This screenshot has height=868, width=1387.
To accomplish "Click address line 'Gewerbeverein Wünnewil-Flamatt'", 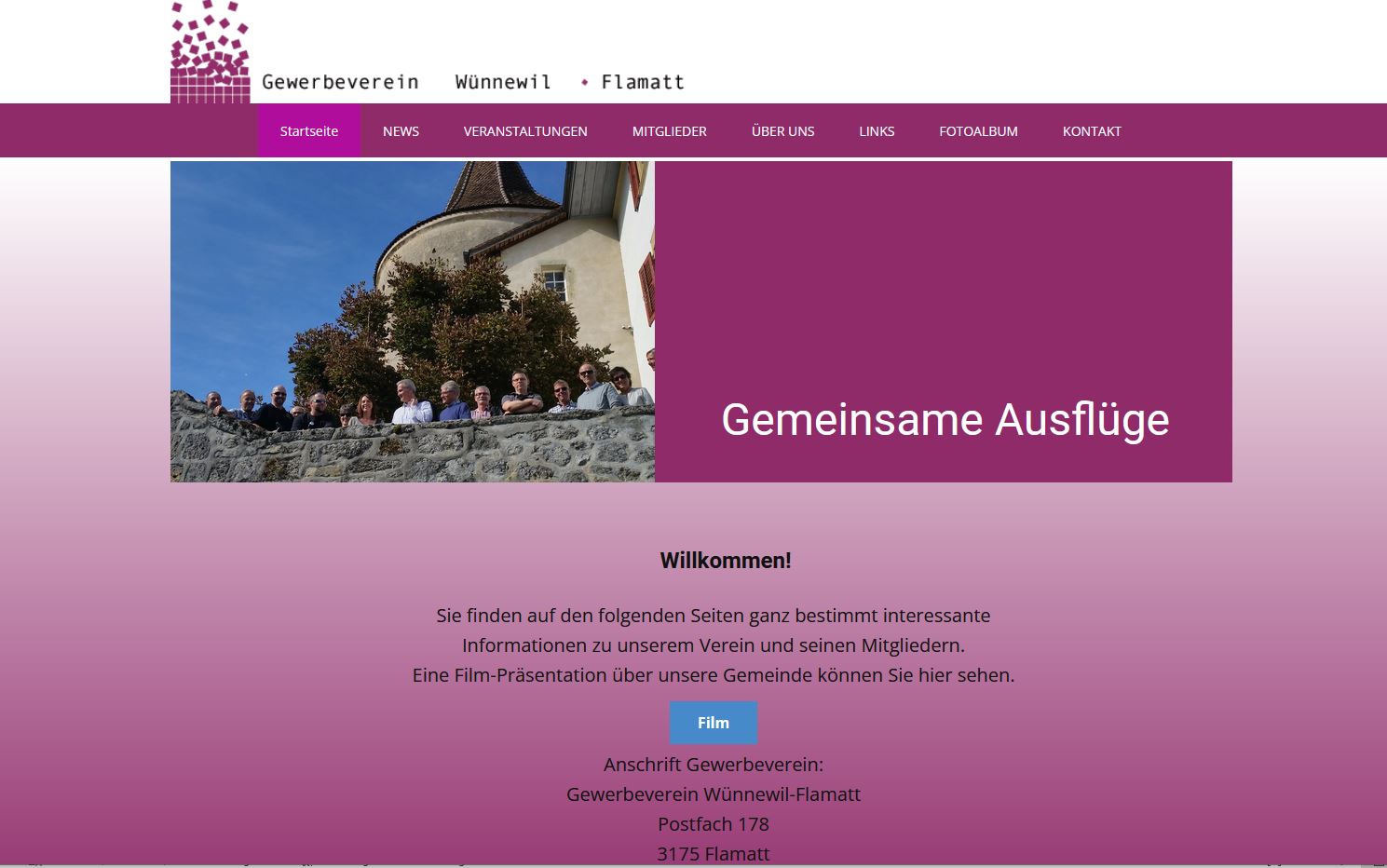I will coord(714,794).
